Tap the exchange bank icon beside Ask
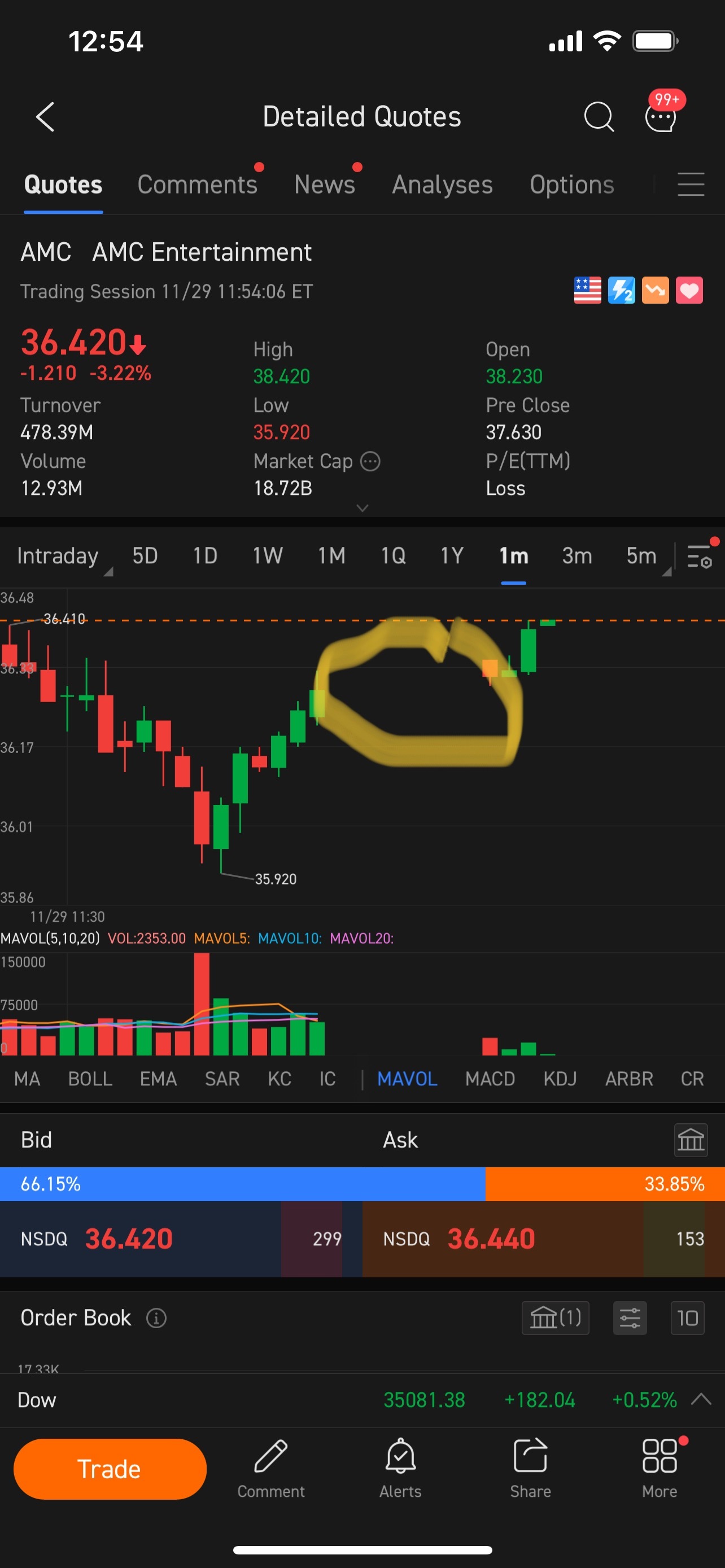Viewport: 725px width, 1568px height. [x=691, y=1140]
